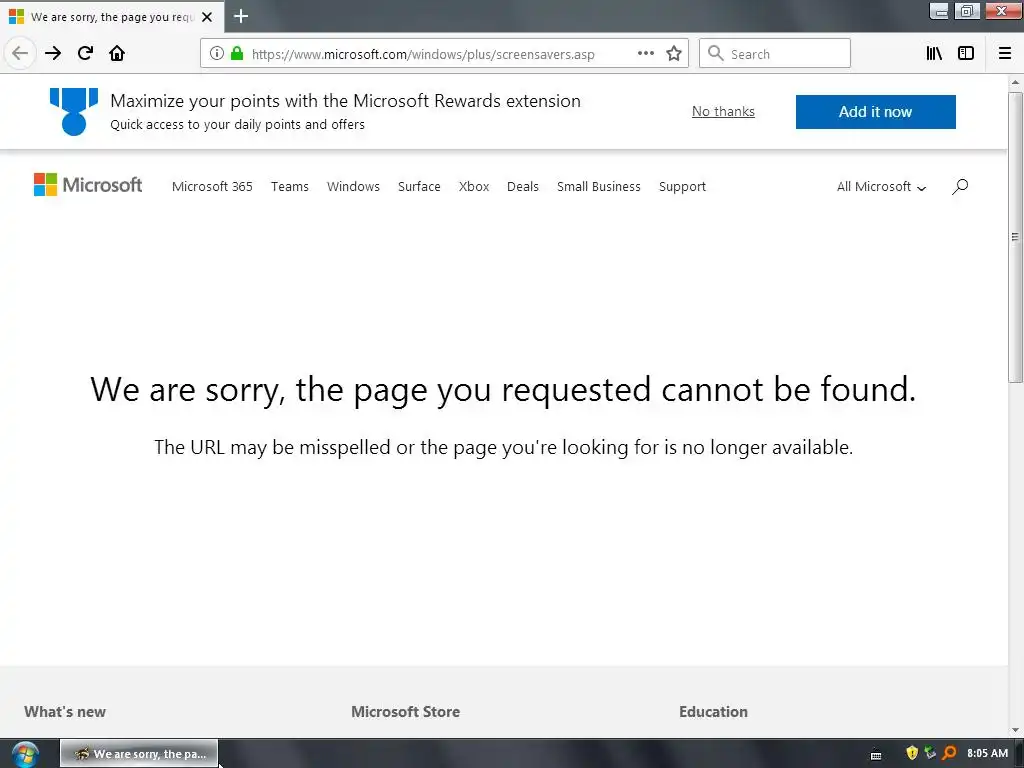Click the 'page you requested cannot be found' heading
The image size is (1024, 768).
(503, 389)
